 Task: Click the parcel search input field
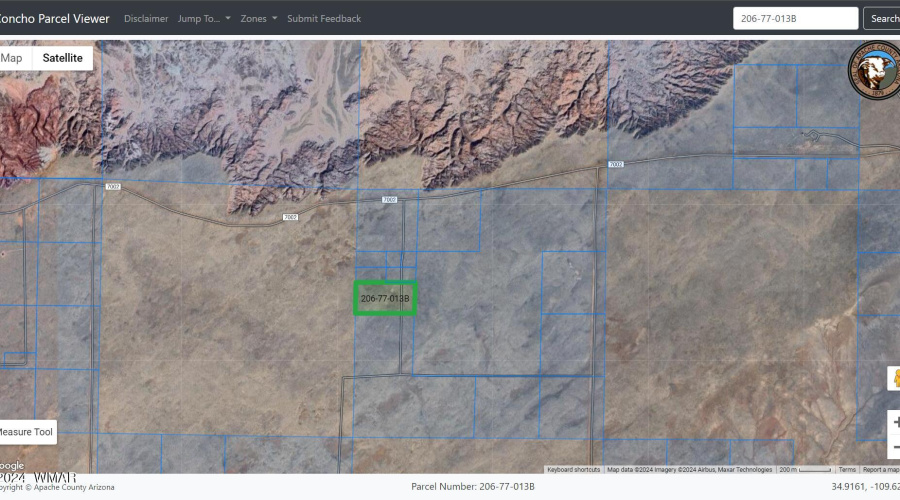click(796, 18)
